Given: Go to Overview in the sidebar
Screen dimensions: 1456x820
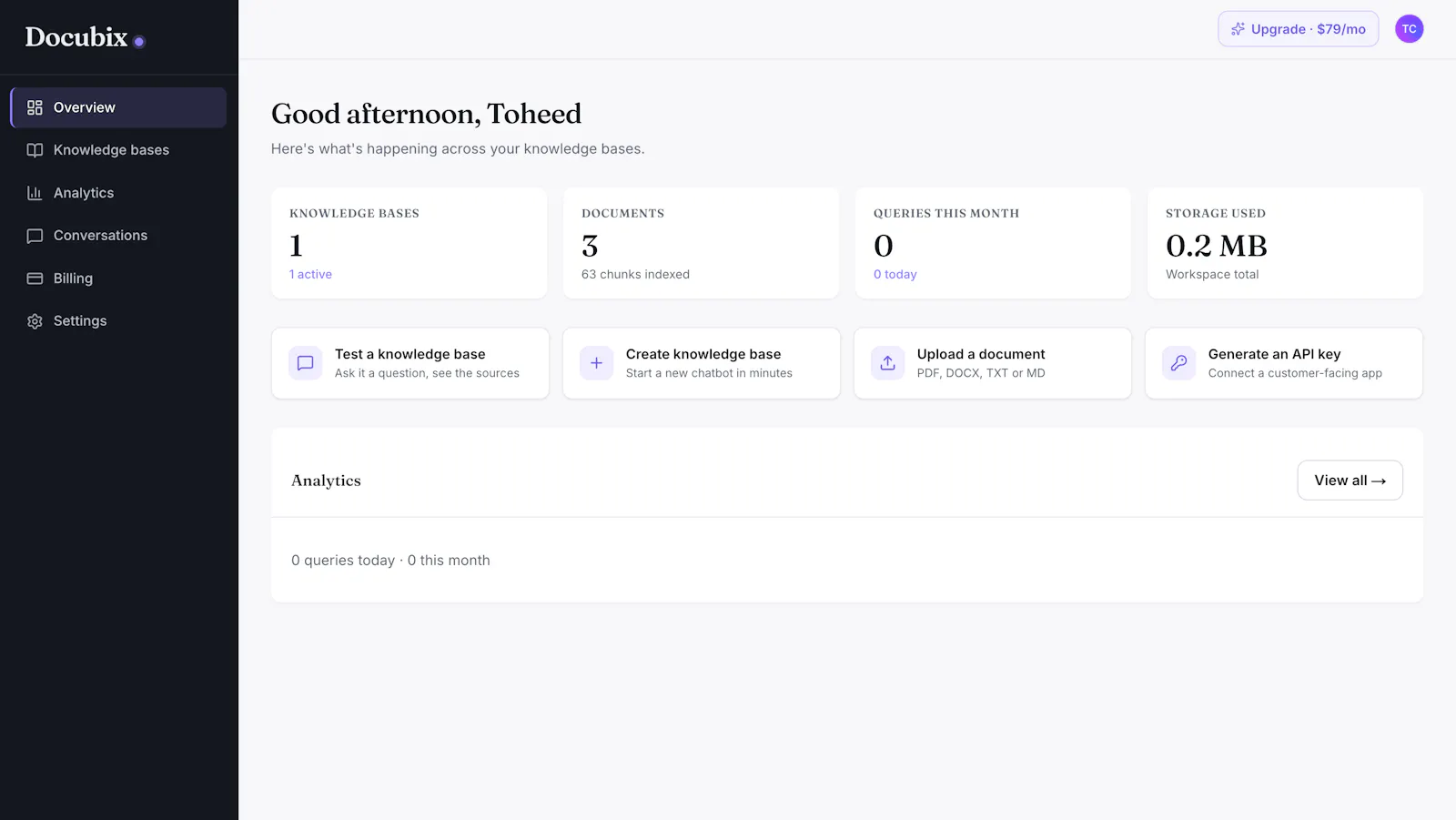Looking at the screenshot, I should click(118, 107).
